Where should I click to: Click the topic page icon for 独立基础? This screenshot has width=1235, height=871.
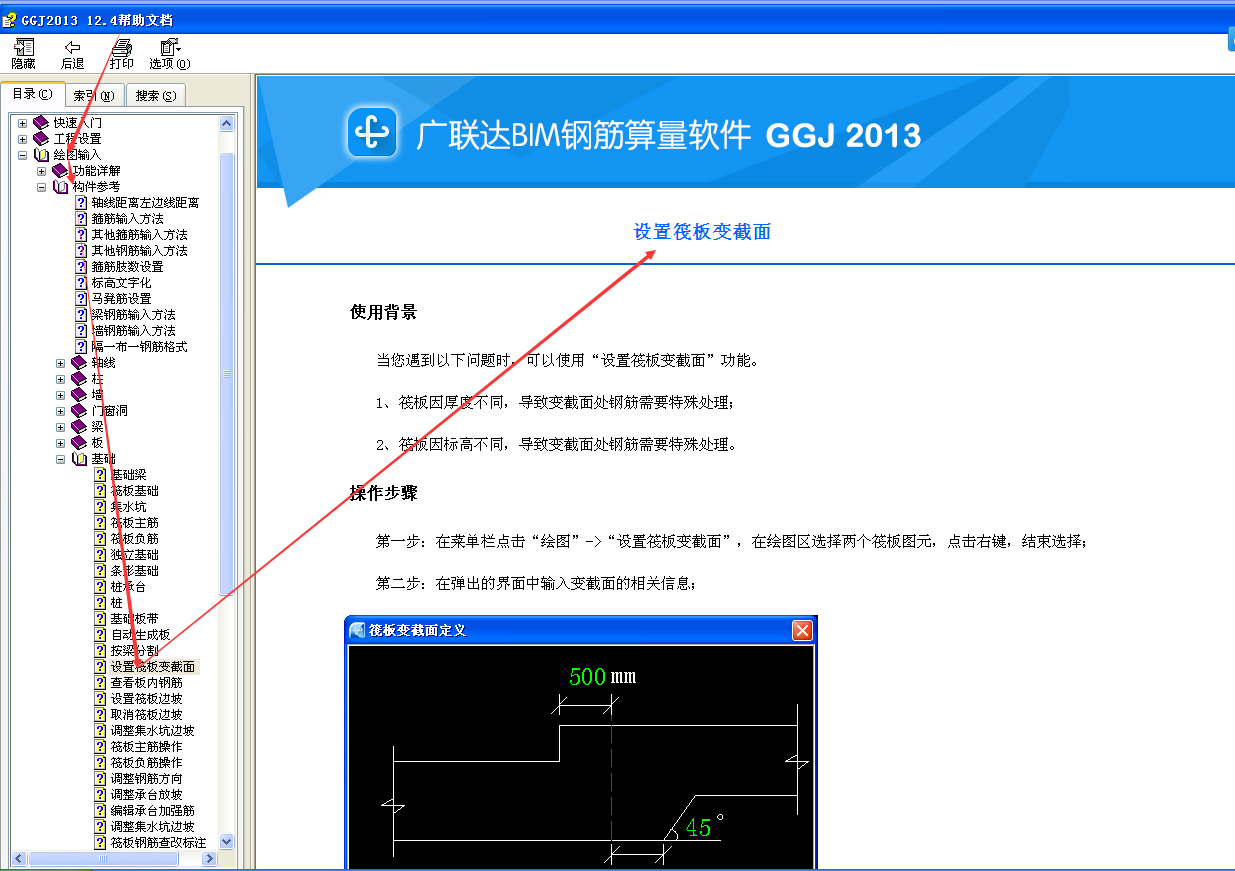pos(100,555)
